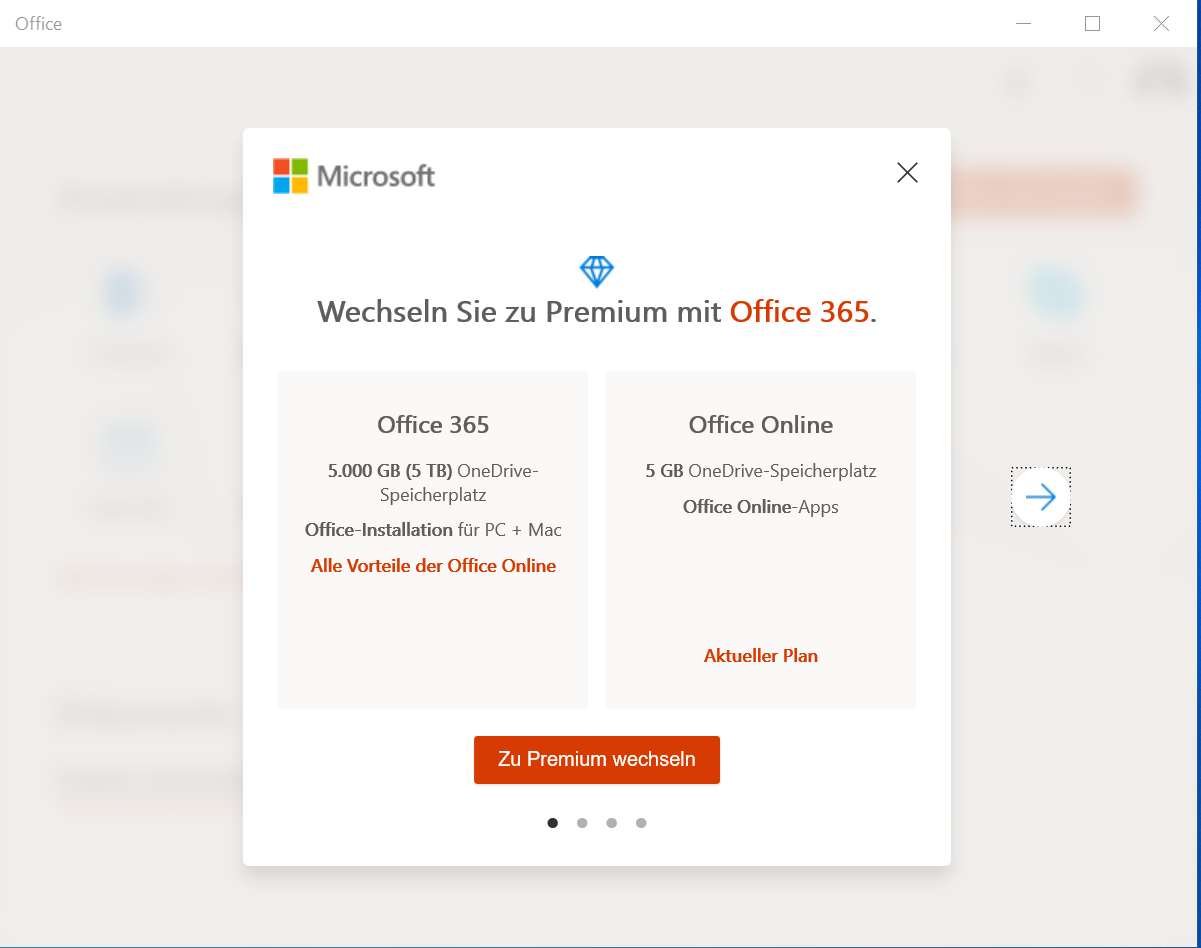Select the second carousel page dot
This screenshot has height=948, width=1201.
[582, 823]
